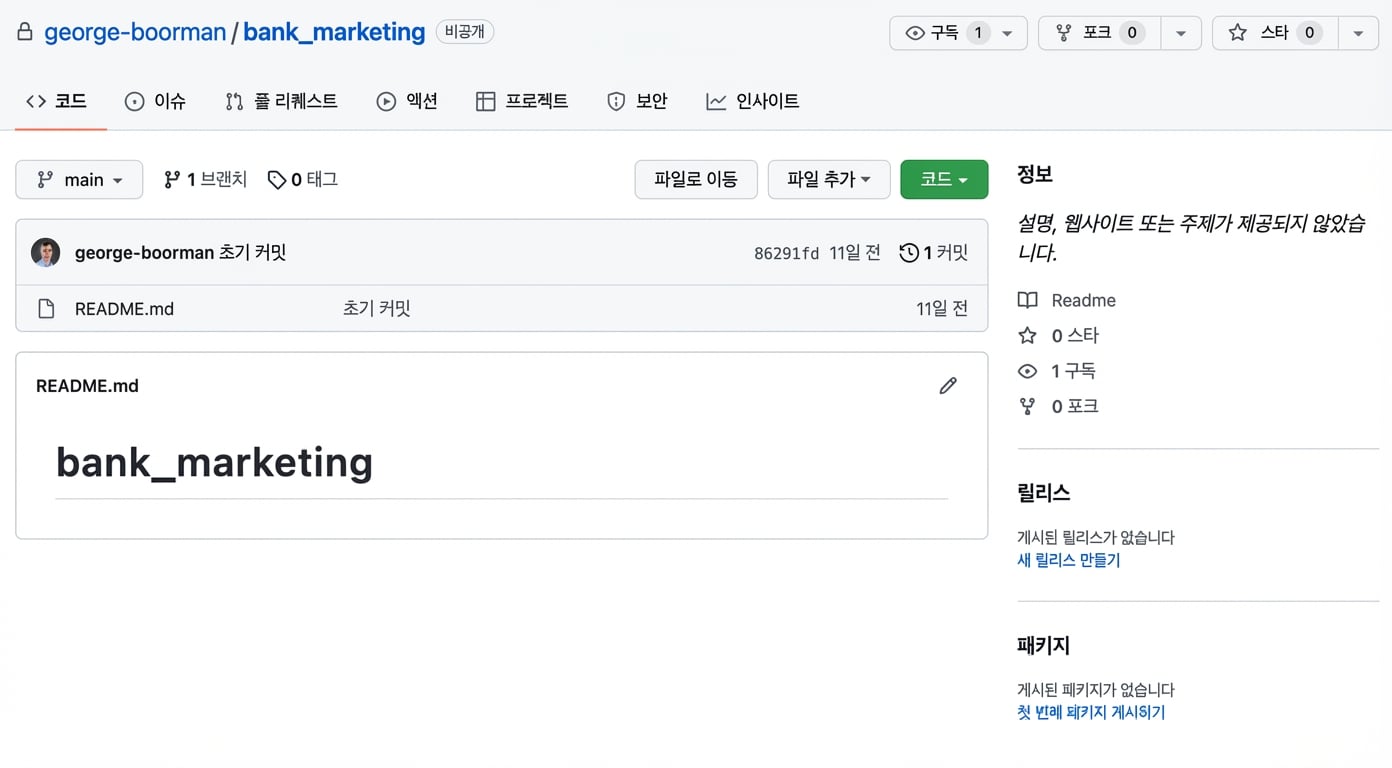1392x768 pixels.
Task: Click the eye icon beside 1 구독 in sidebar
Action: 1027,371
